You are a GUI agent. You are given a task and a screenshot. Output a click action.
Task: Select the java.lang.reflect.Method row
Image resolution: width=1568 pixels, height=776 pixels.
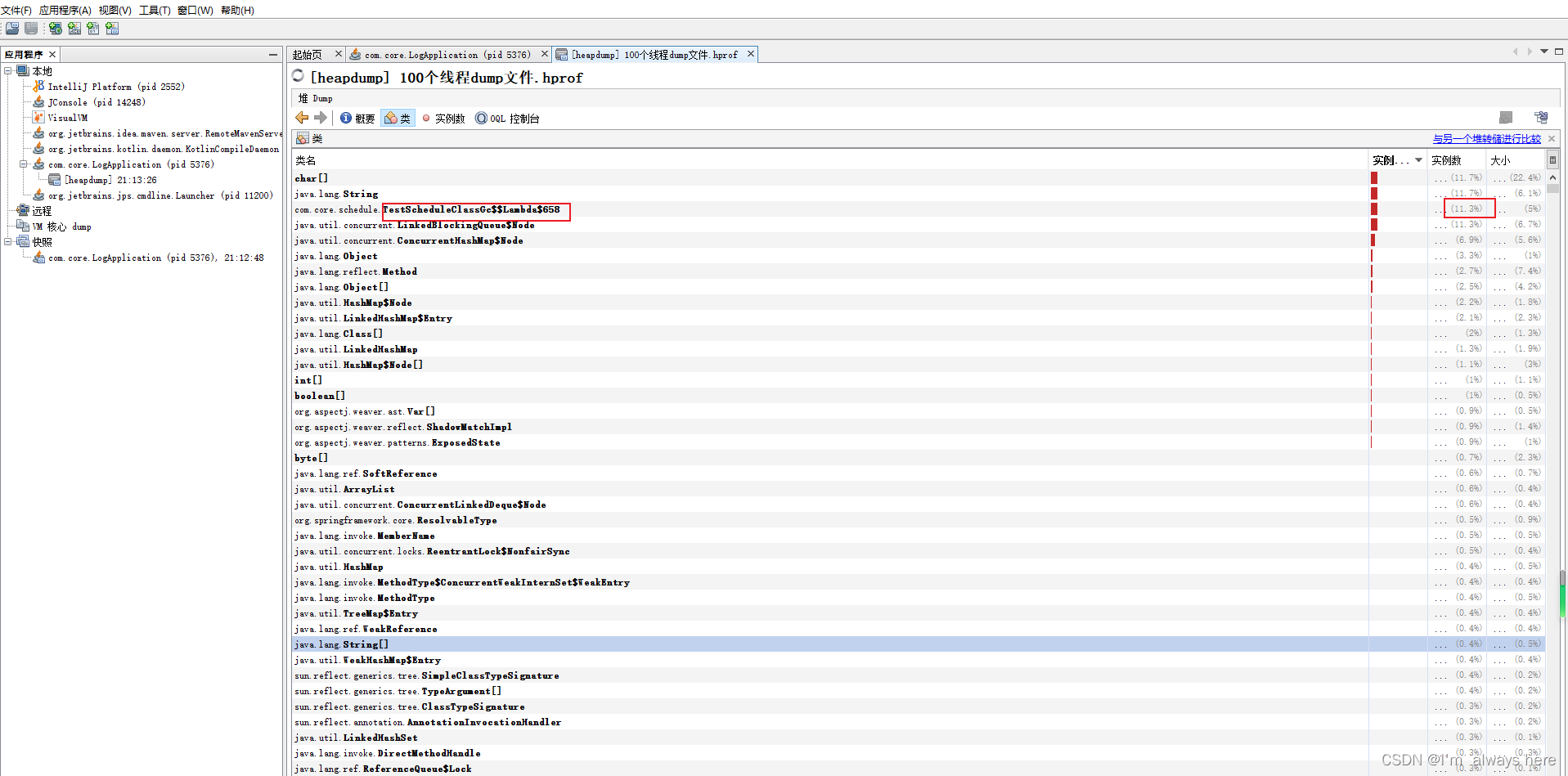tap(919, 271)
